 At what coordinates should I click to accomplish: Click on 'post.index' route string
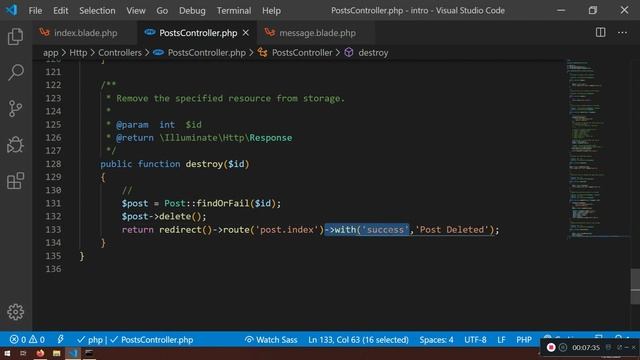click(x=287, y=229)
